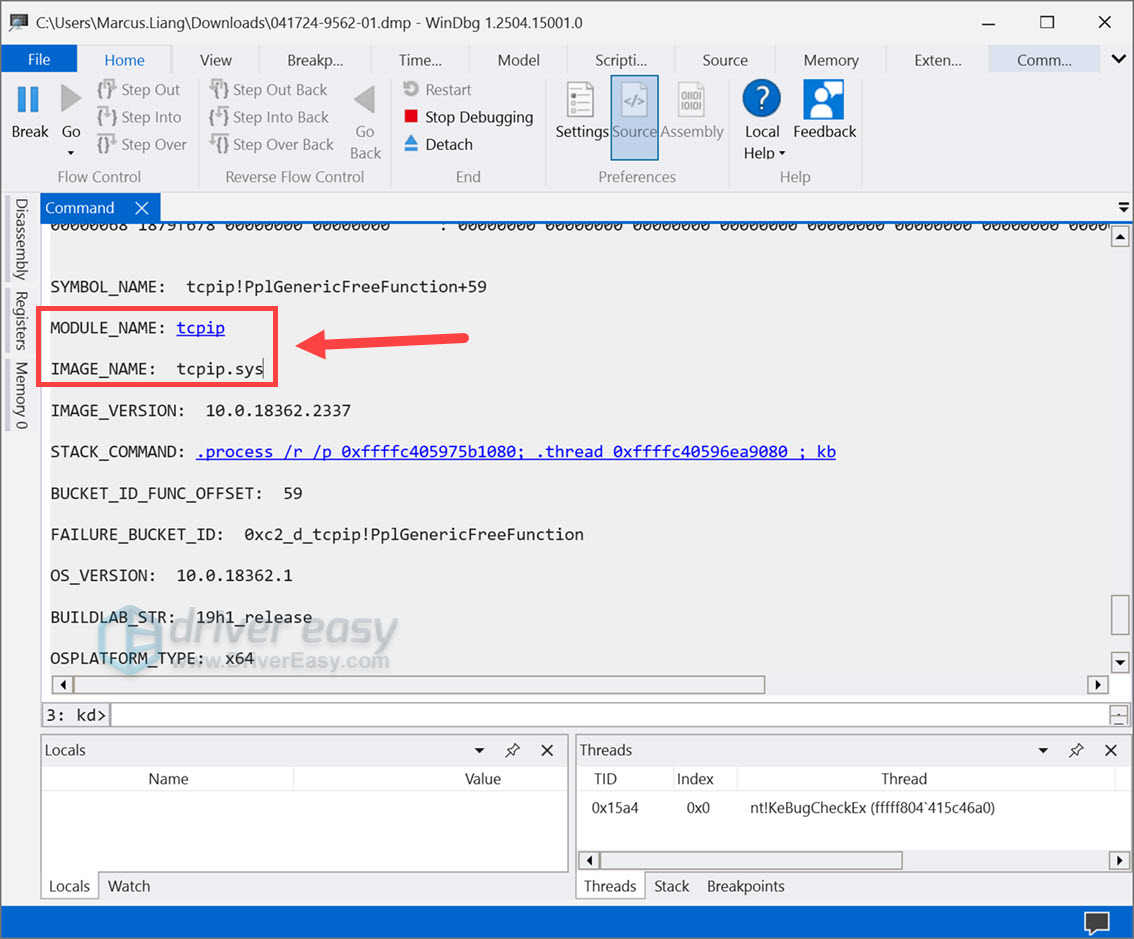Close the Command window tab
The height and width of the screenshot is (939, 1134).
(x=142, y=208)
